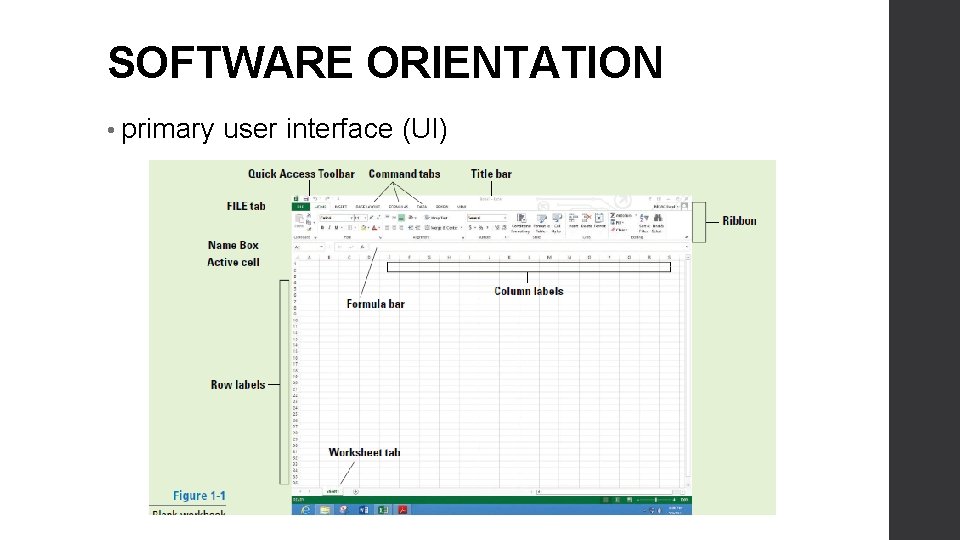Open File Explorer from the taskbar
The width and height of the screenshot is (960, 540).
325,510
